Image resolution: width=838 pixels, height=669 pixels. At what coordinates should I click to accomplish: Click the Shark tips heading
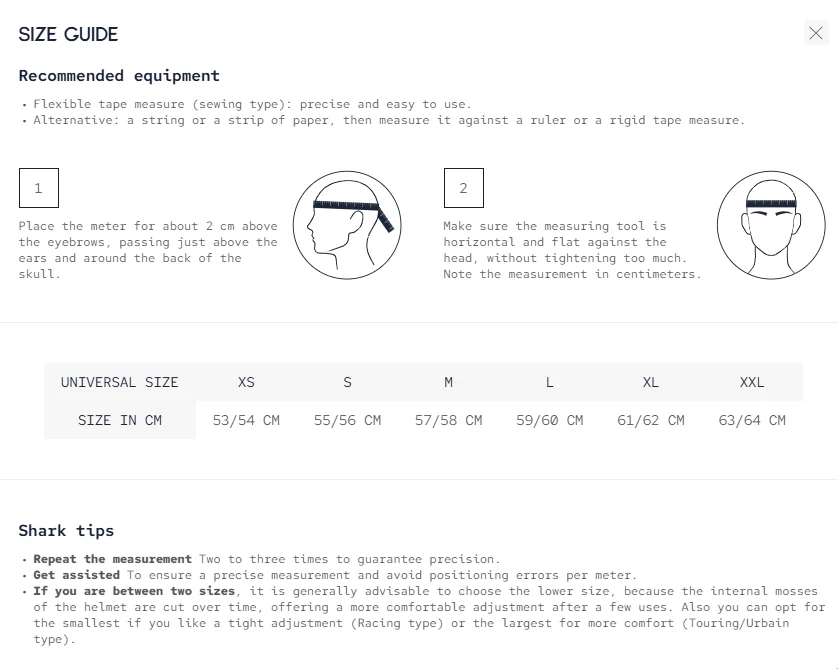[66, 530]
